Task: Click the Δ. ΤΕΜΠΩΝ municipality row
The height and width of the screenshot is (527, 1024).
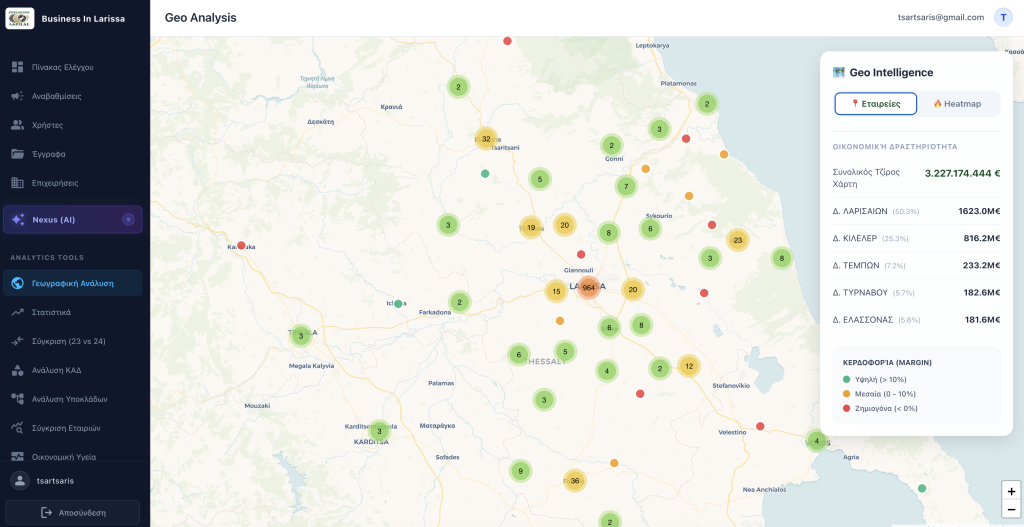Action: click(916, 265)
